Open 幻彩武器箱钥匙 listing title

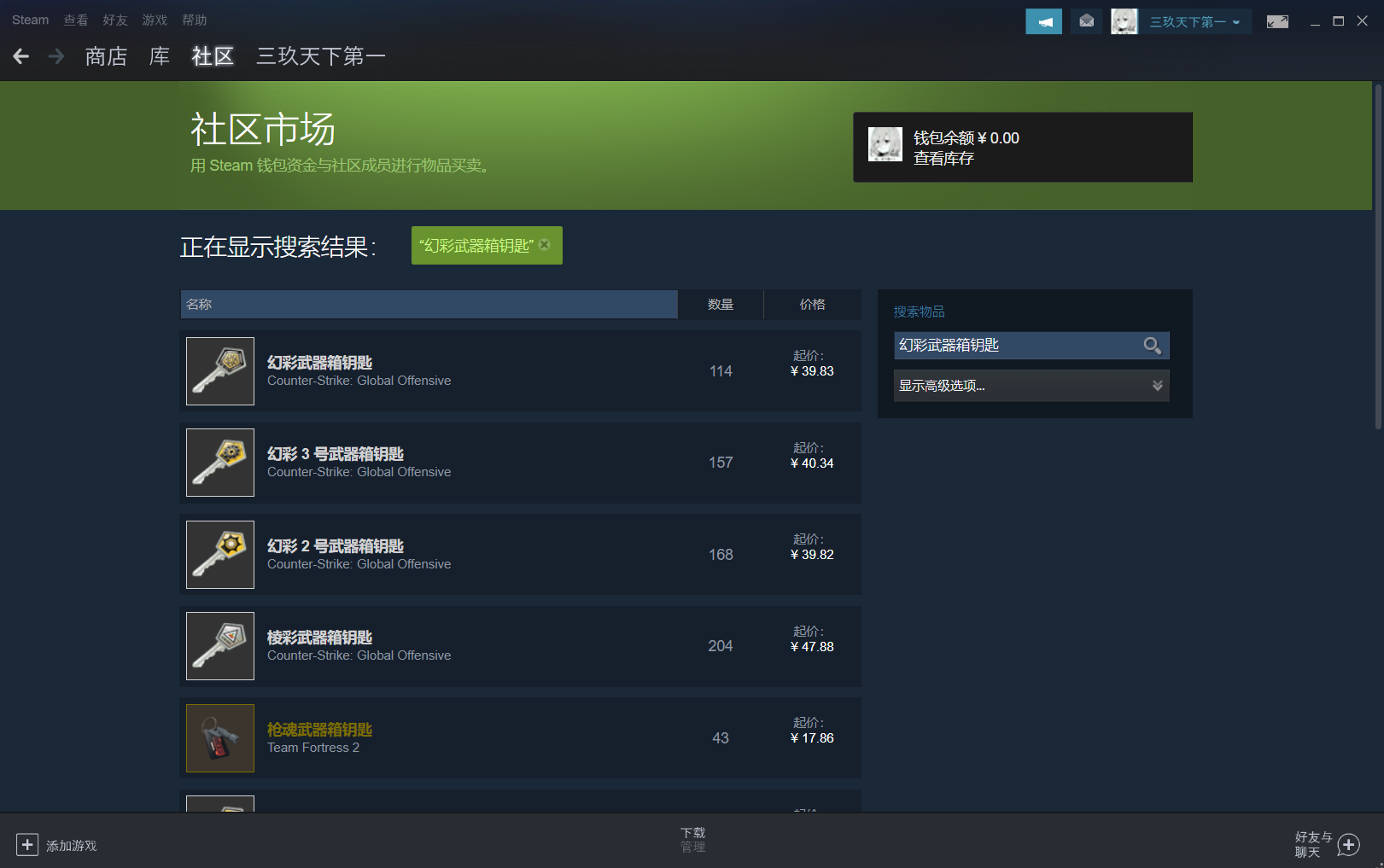tap(319, 363)
